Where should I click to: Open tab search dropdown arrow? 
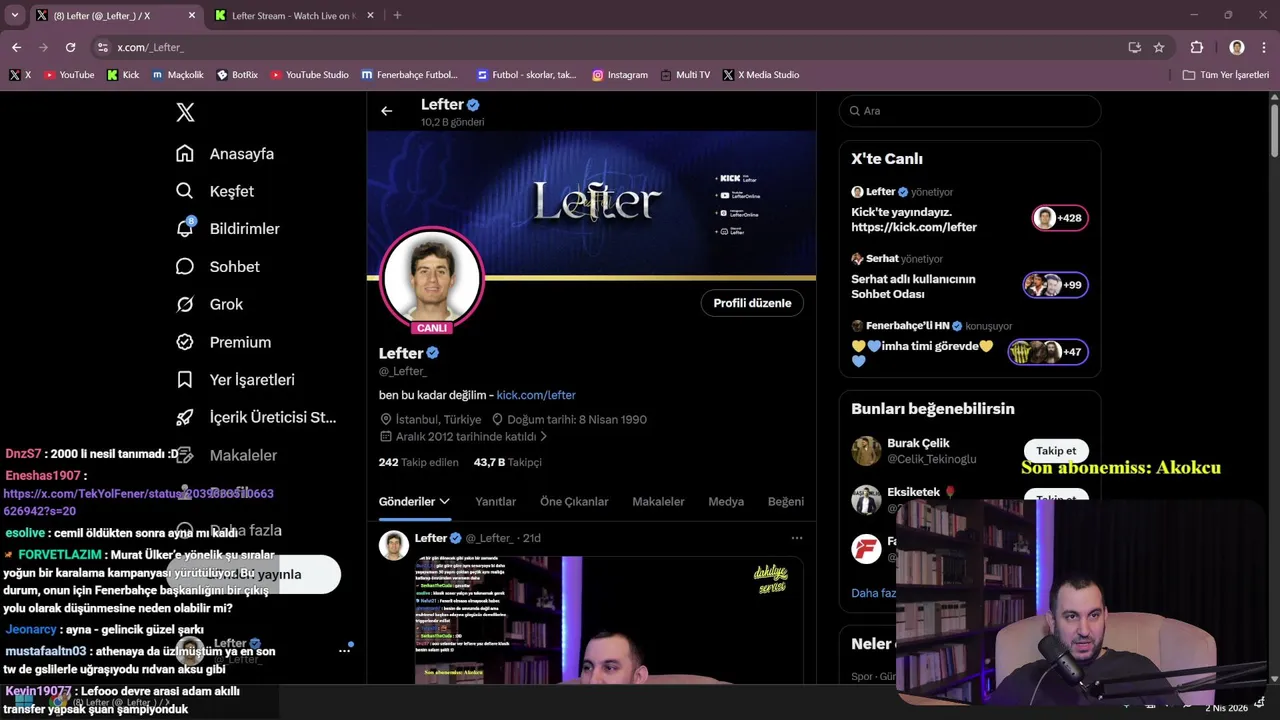14,15
